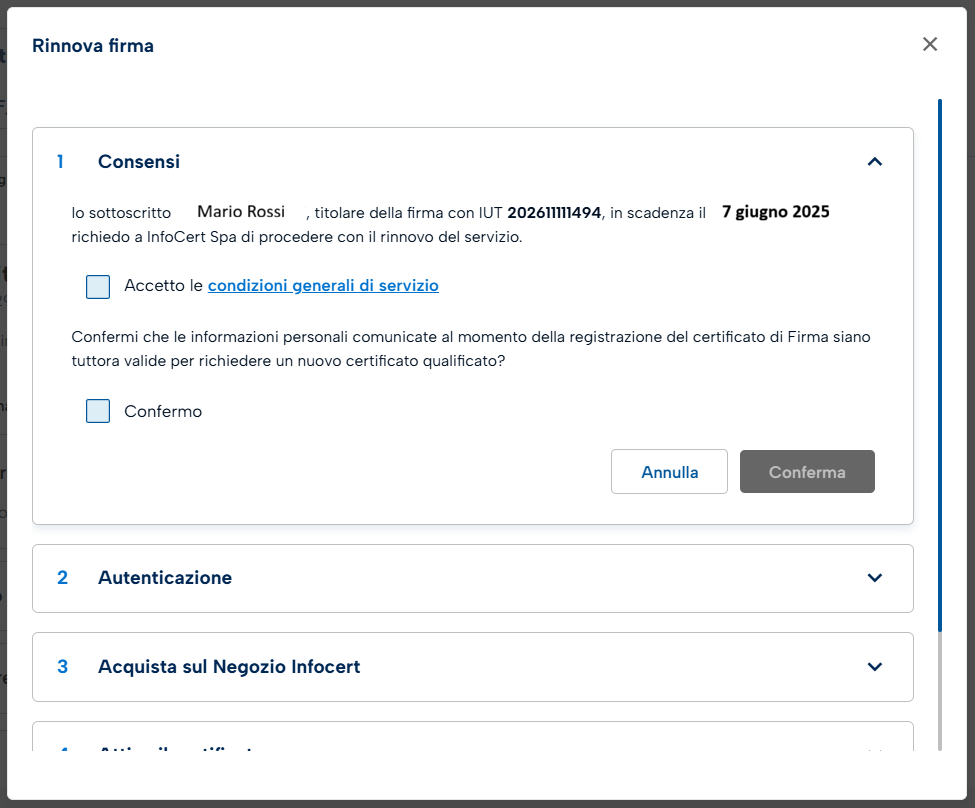Click the signer name Mario Rossi
This screenshot has height=808, width=975.
[241, 212]
